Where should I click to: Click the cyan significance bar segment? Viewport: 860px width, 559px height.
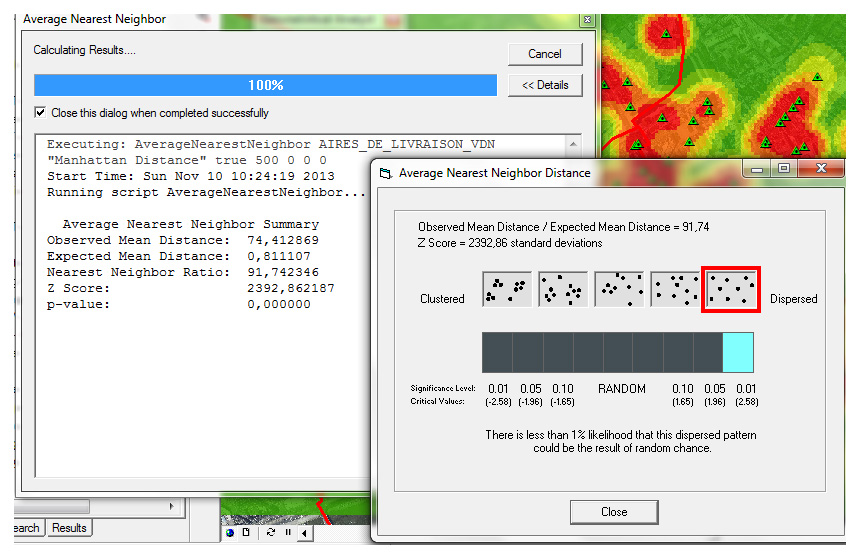coord(738,353)
